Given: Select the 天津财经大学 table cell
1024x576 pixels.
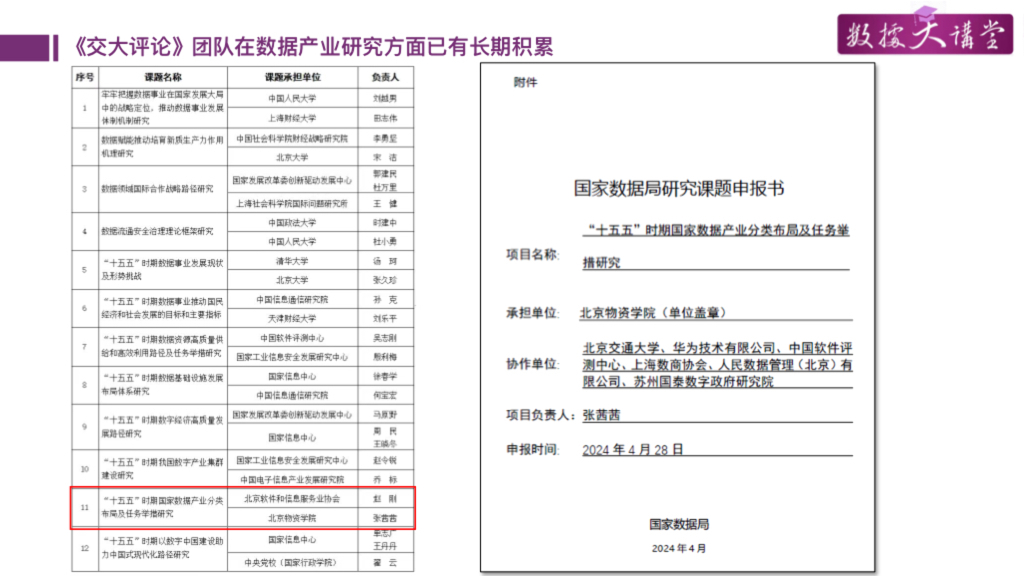Looking at the screenshot, I should (x=293, y=319).
